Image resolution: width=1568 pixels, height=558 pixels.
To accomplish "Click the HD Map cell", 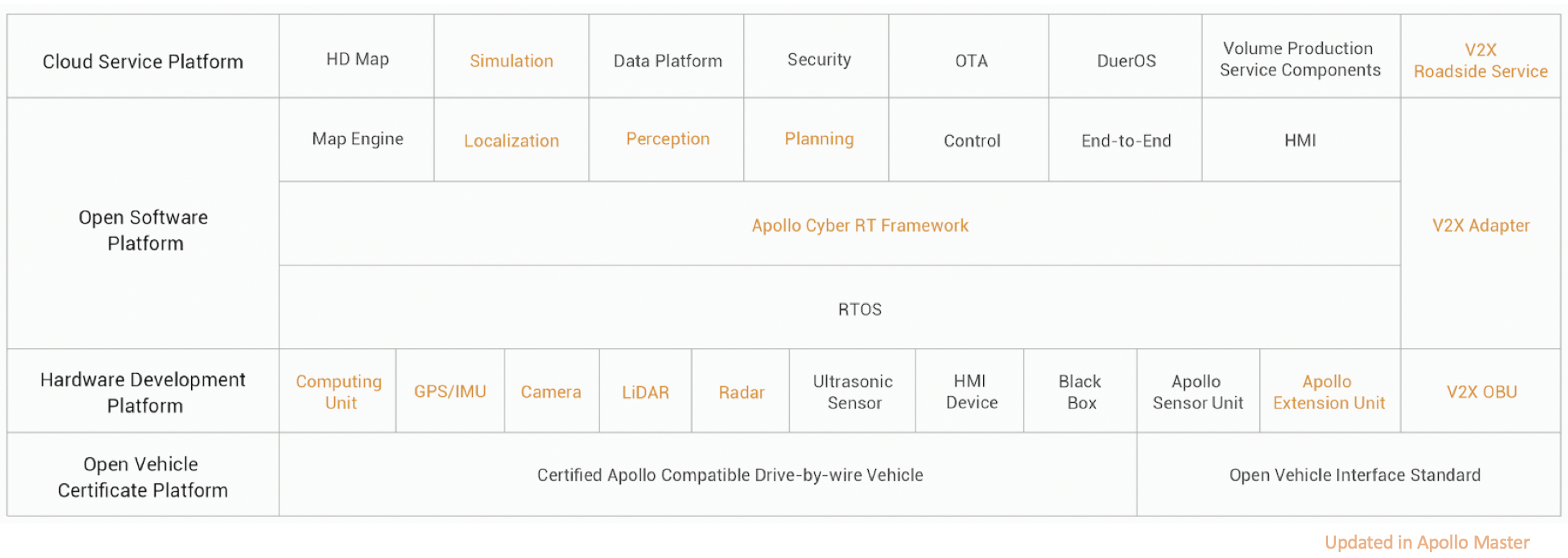I will 357,60.
